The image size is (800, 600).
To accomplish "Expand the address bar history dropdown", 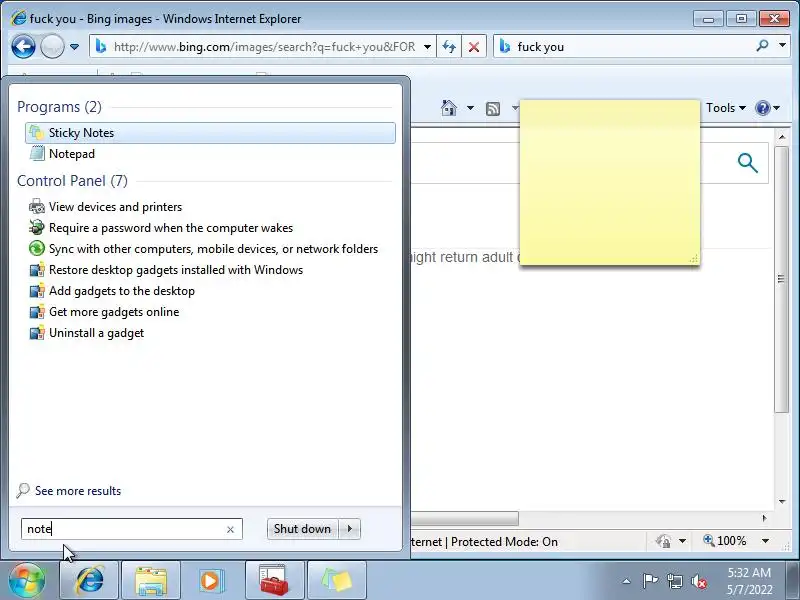I will coord(428,47).
